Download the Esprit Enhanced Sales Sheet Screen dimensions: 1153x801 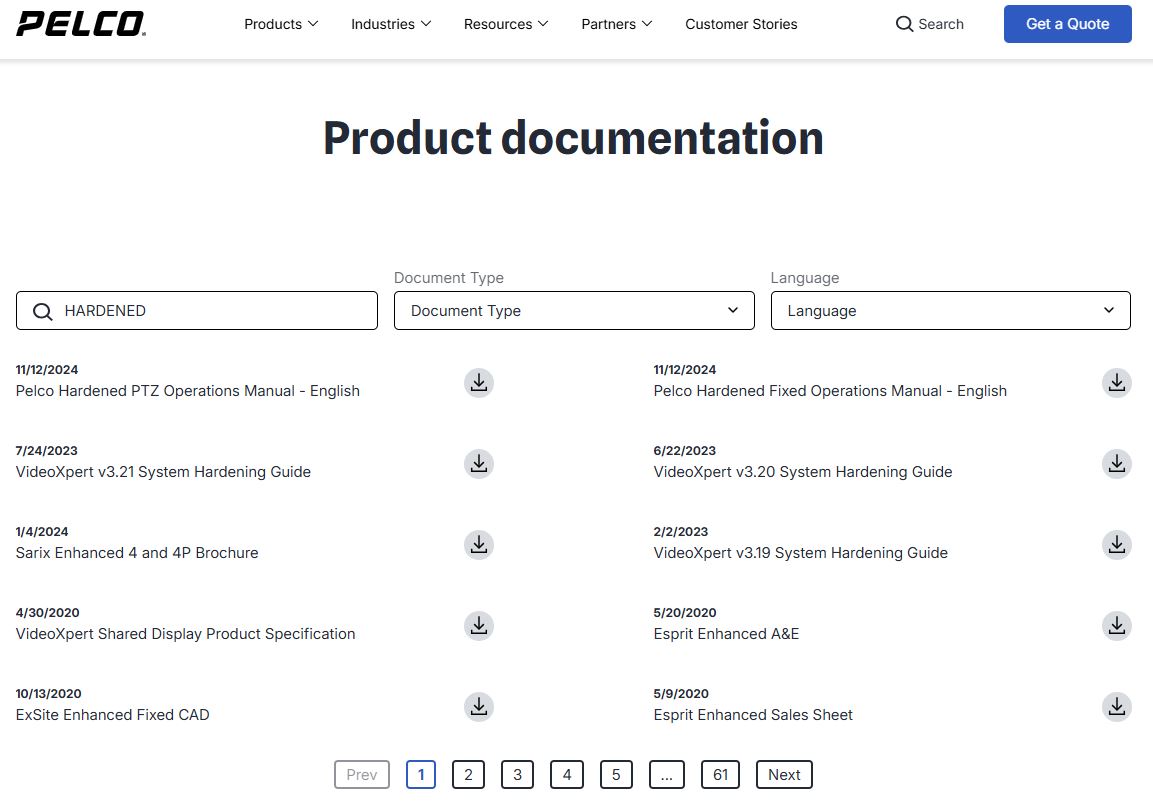point(1116,707)
